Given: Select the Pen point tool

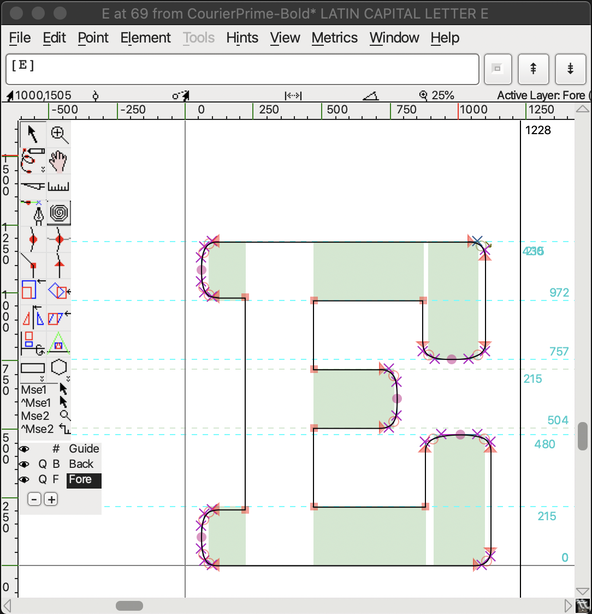Looking at the screenshot, I should (33, 213).
